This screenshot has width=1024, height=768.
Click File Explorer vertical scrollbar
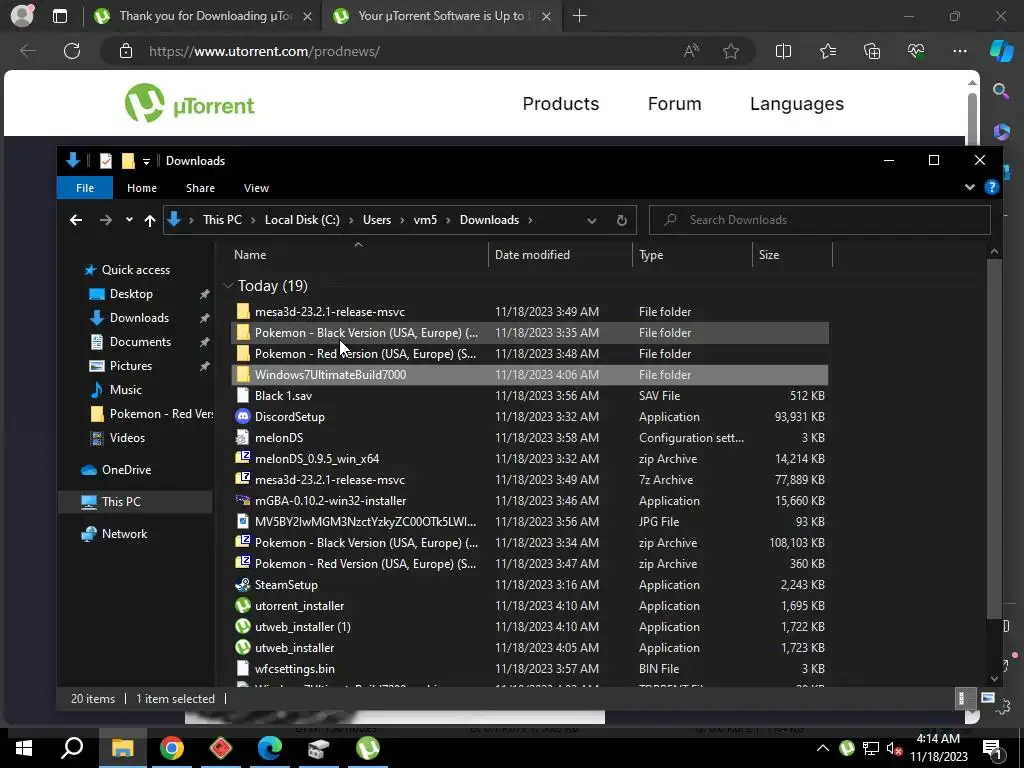[x=994, y=438]
